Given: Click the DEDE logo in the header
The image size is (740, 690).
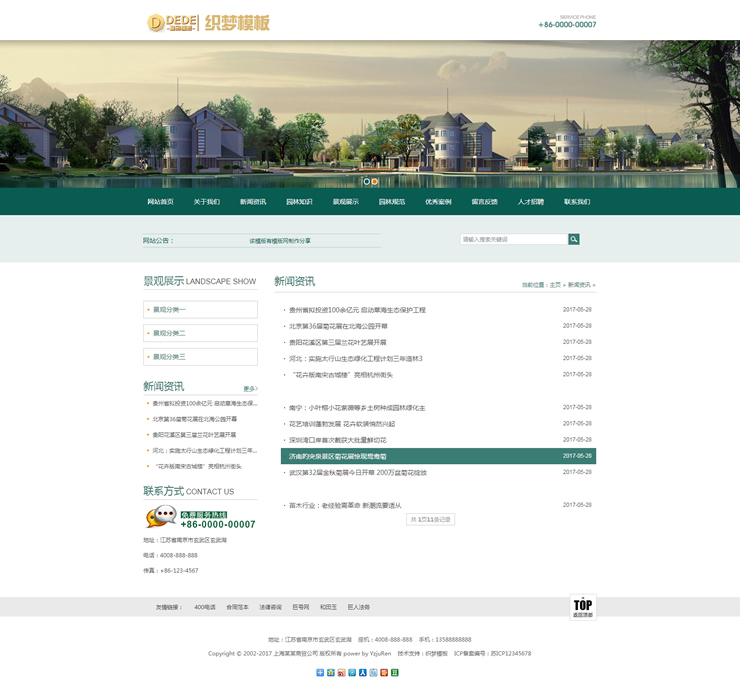Looking at the screenshot, I should [172, 22].
